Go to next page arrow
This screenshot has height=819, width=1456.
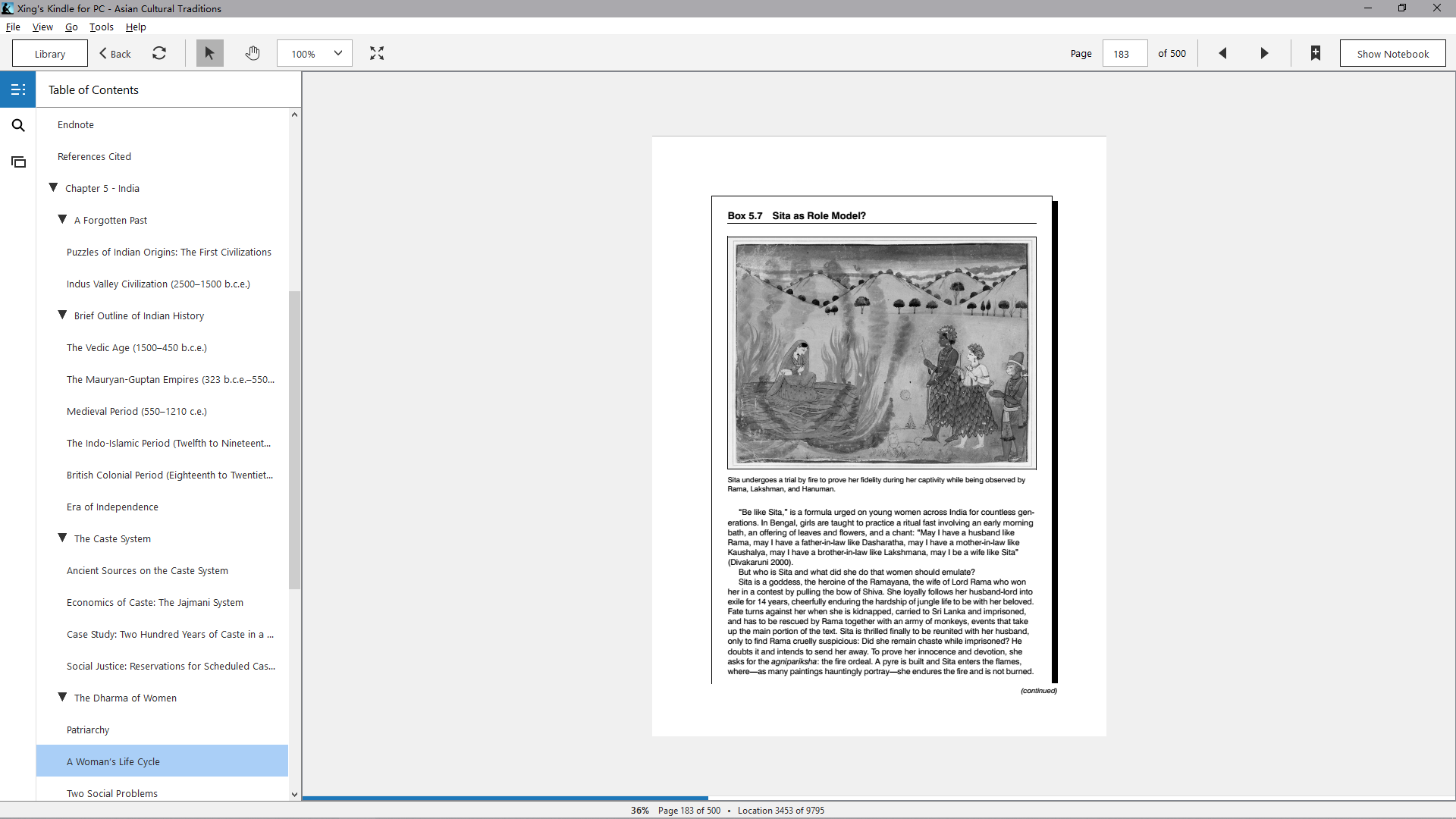[1264, 53]
